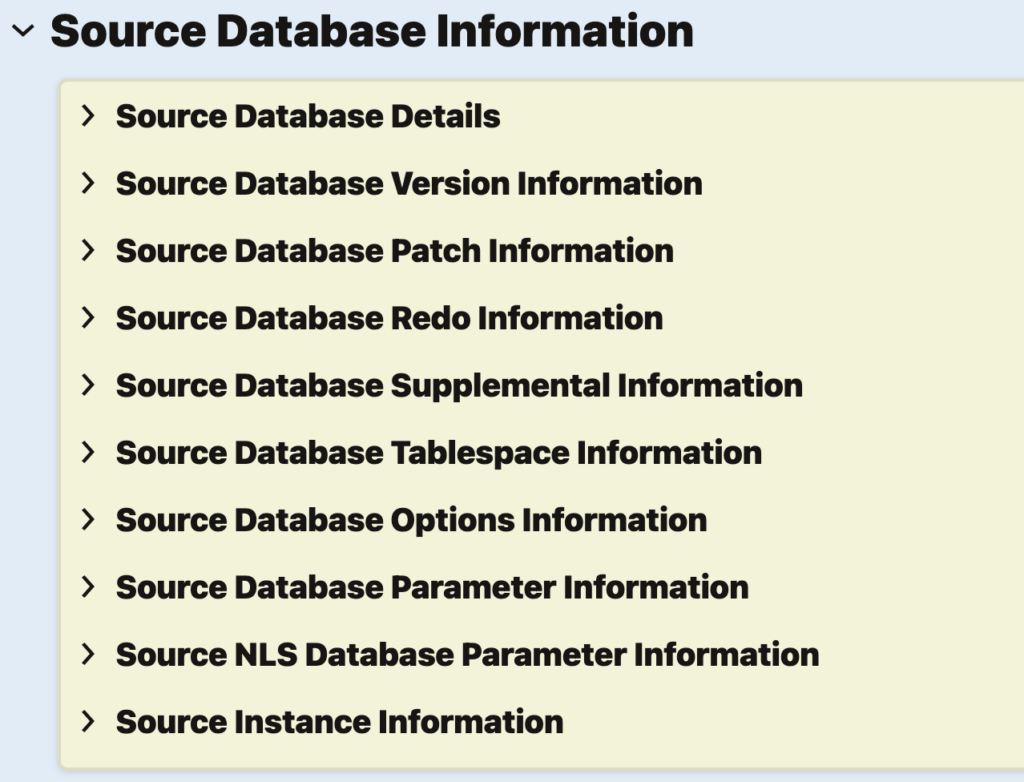Select the Source Database Tablespace Information title
This screenshot has width=1024, height=782.
click(x=438, y=453)
